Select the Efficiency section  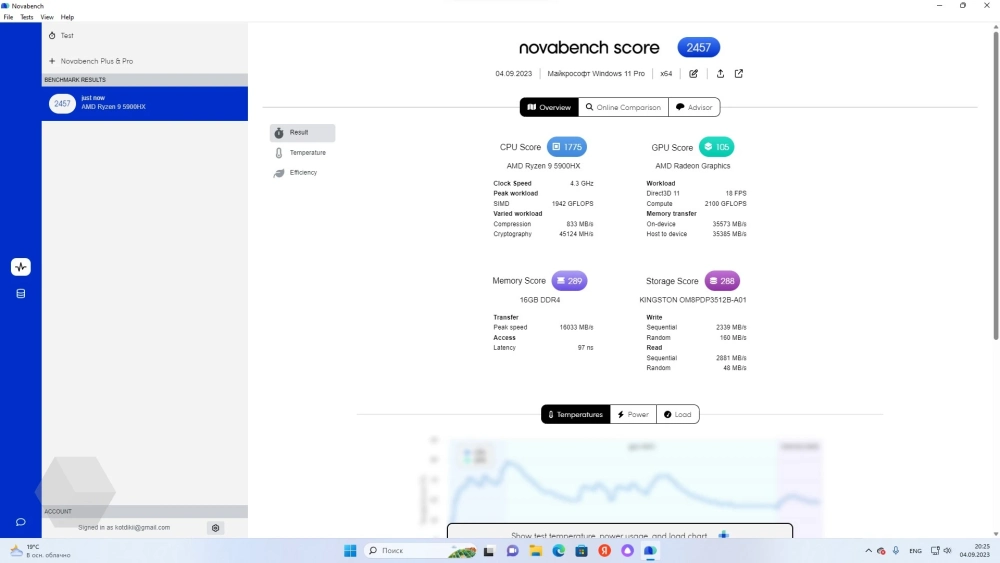302,173
